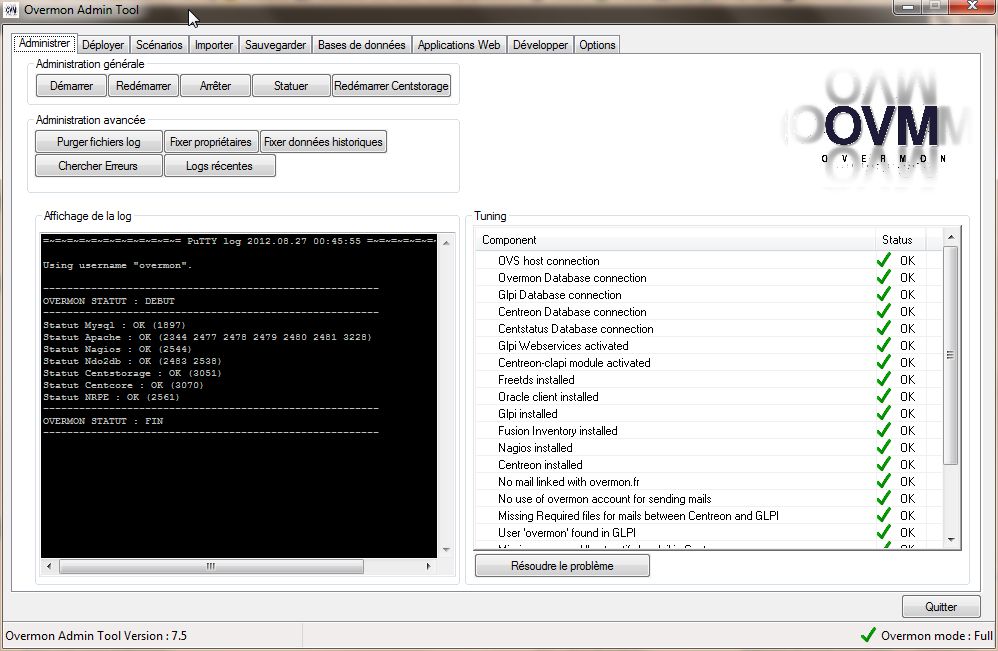998x651 pixels.
Task: Stop services with the Arrêter button
Action: pyautogui.click(x=215, y=86)
